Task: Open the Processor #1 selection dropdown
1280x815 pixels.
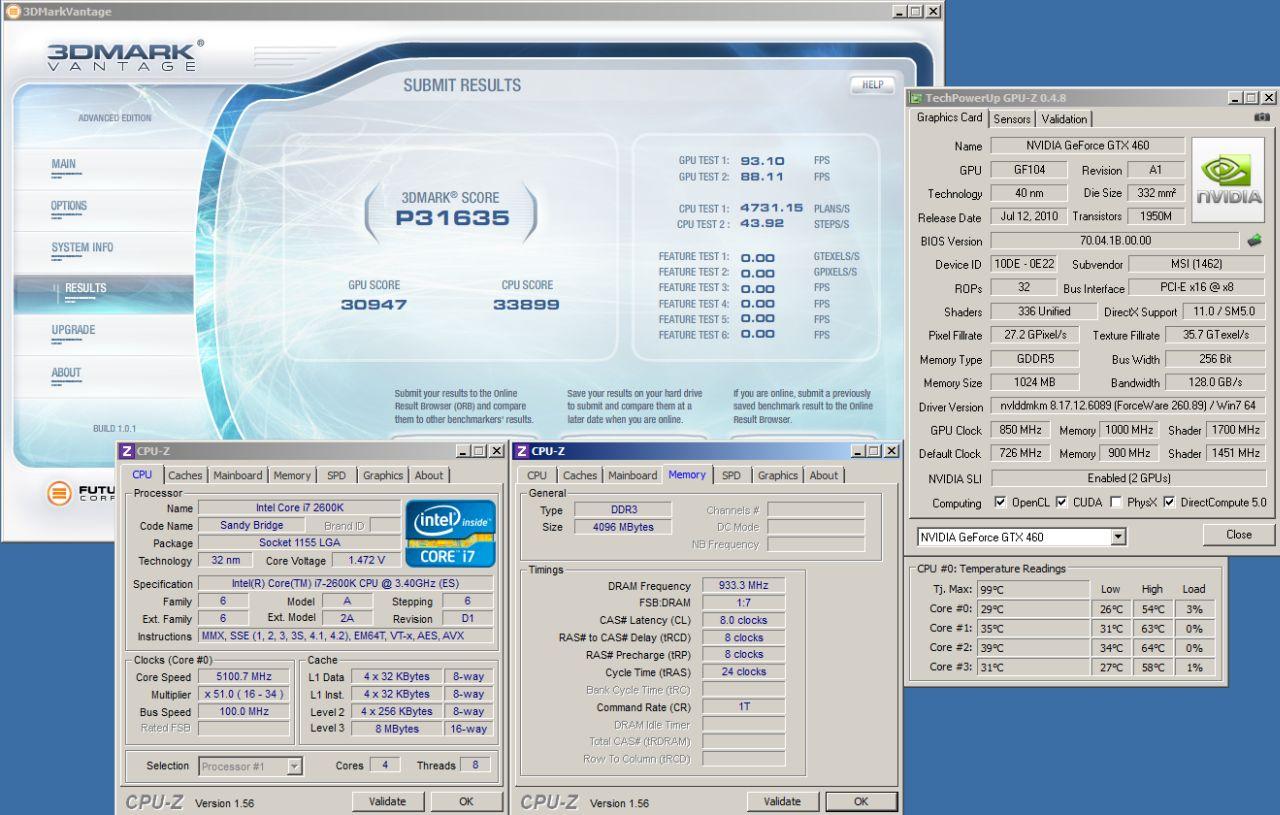Action: (294, 766)
